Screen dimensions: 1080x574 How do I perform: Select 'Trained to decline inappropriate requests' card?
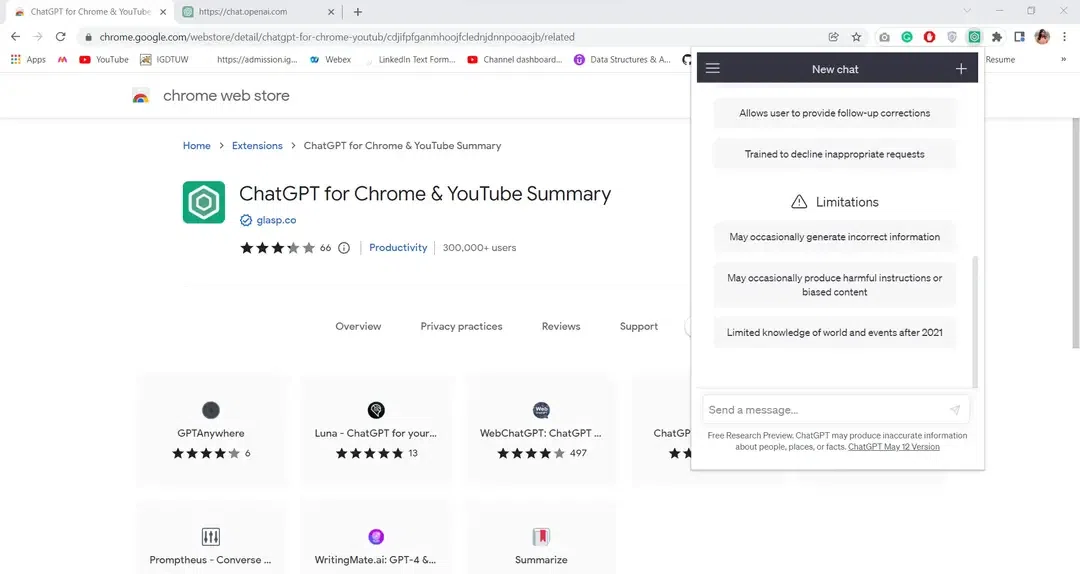[835, 154]
